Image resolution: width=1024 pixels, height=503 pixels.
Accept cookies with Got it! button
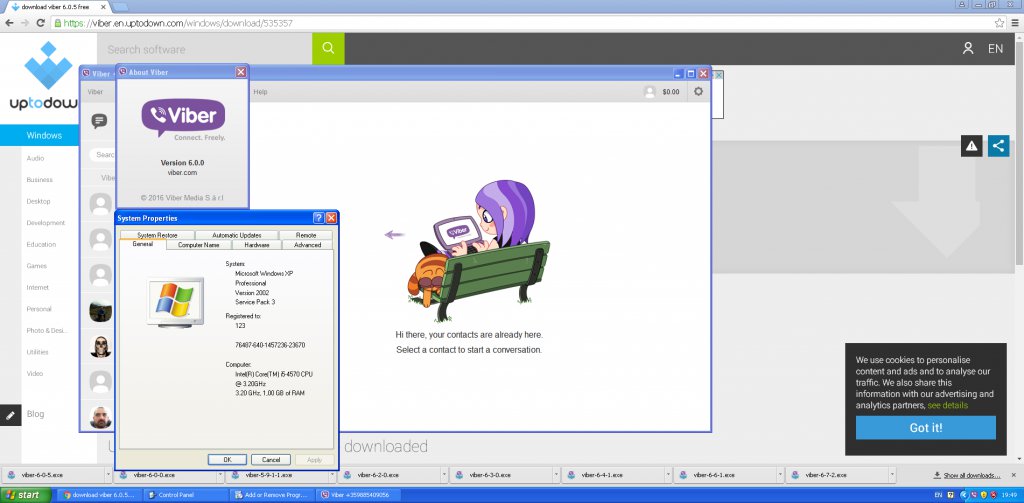[x=925, y=428]
